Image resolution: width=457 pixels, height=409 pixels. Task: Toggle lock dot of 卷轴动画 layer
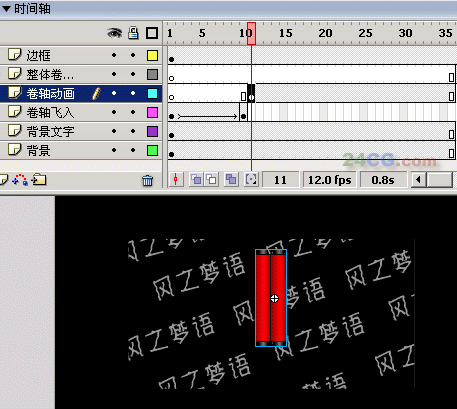click(133, 93)
